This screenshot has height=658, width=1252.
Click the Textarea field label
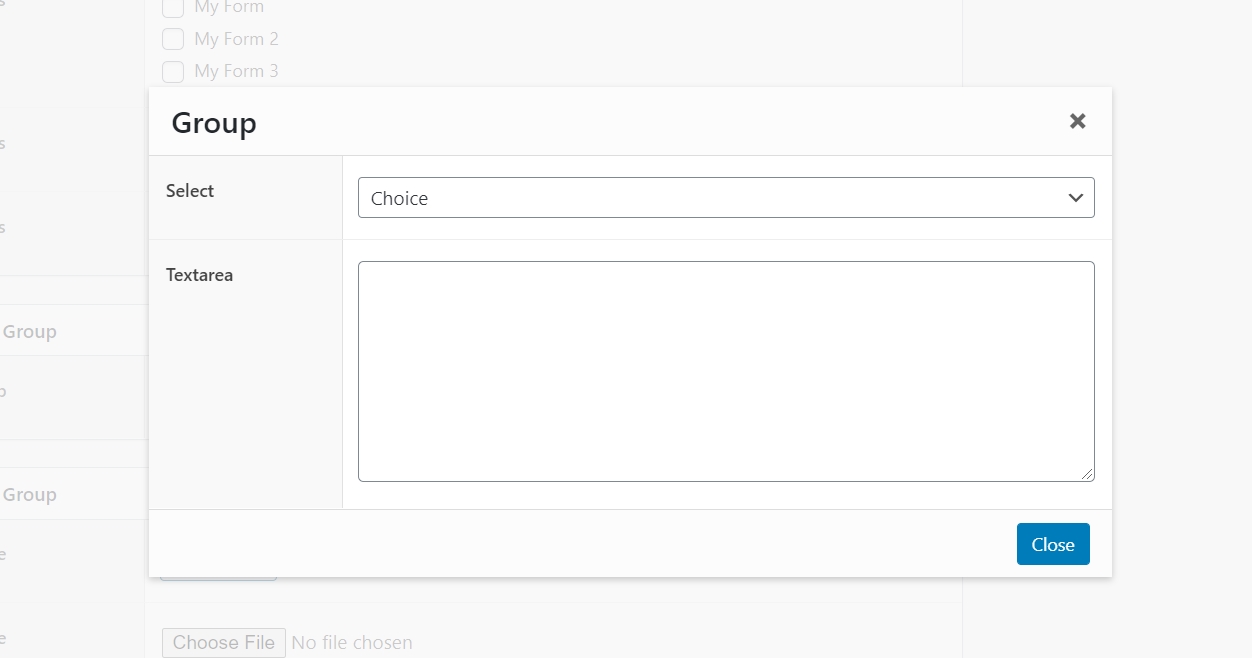199,275
